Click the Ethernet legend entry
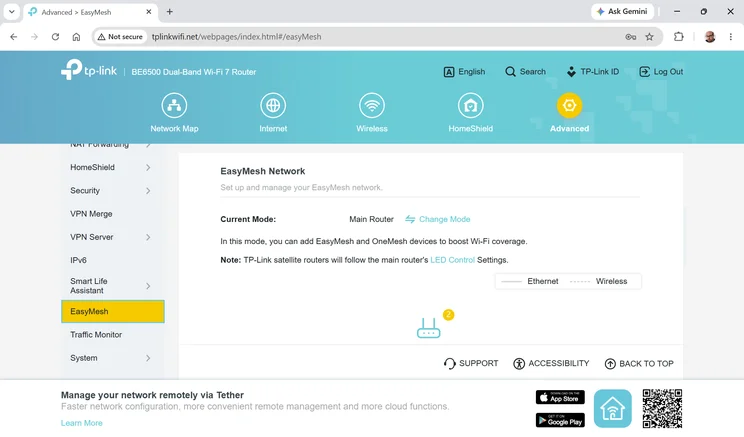 (x=530, y=281)
